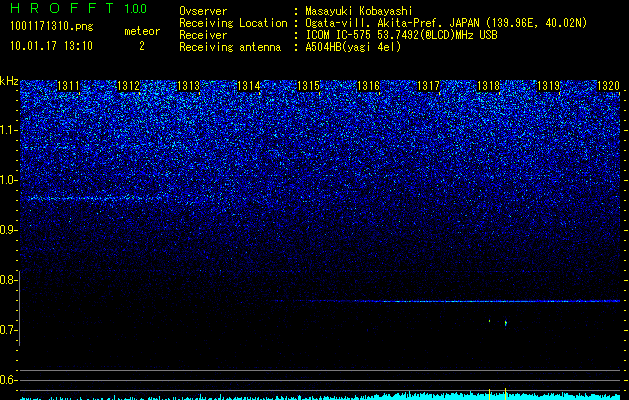Click the 1313 time marker
Screen dimensions: 629x400
point(188,86)
